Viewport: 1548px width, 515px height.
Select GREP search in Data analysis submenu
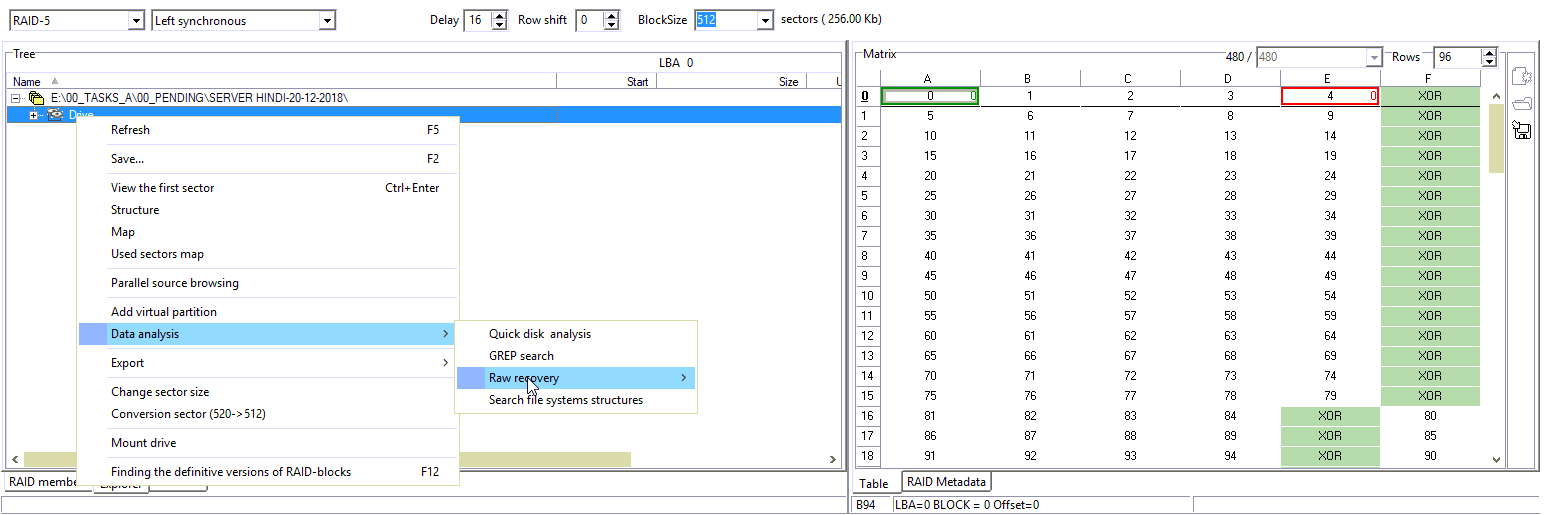(x=521, y=356)
